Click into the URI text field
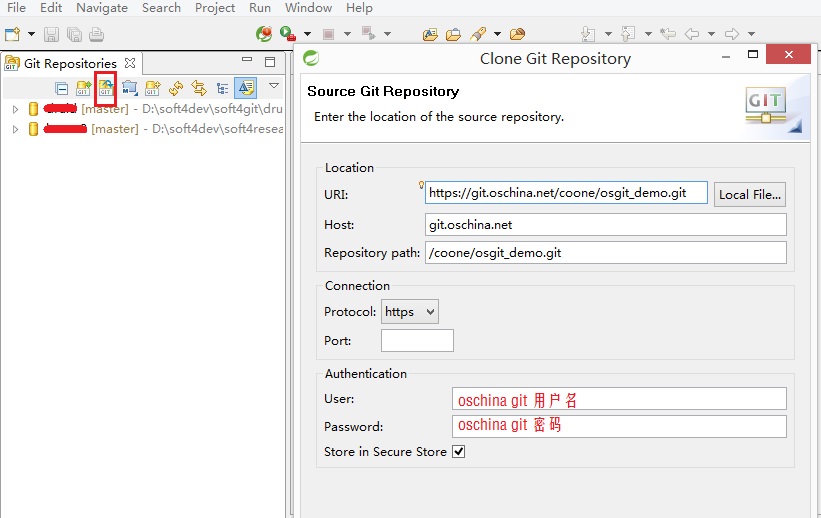The height and width of the screenshot is (518, 821). pyautogui.click(x=566, y=193)
